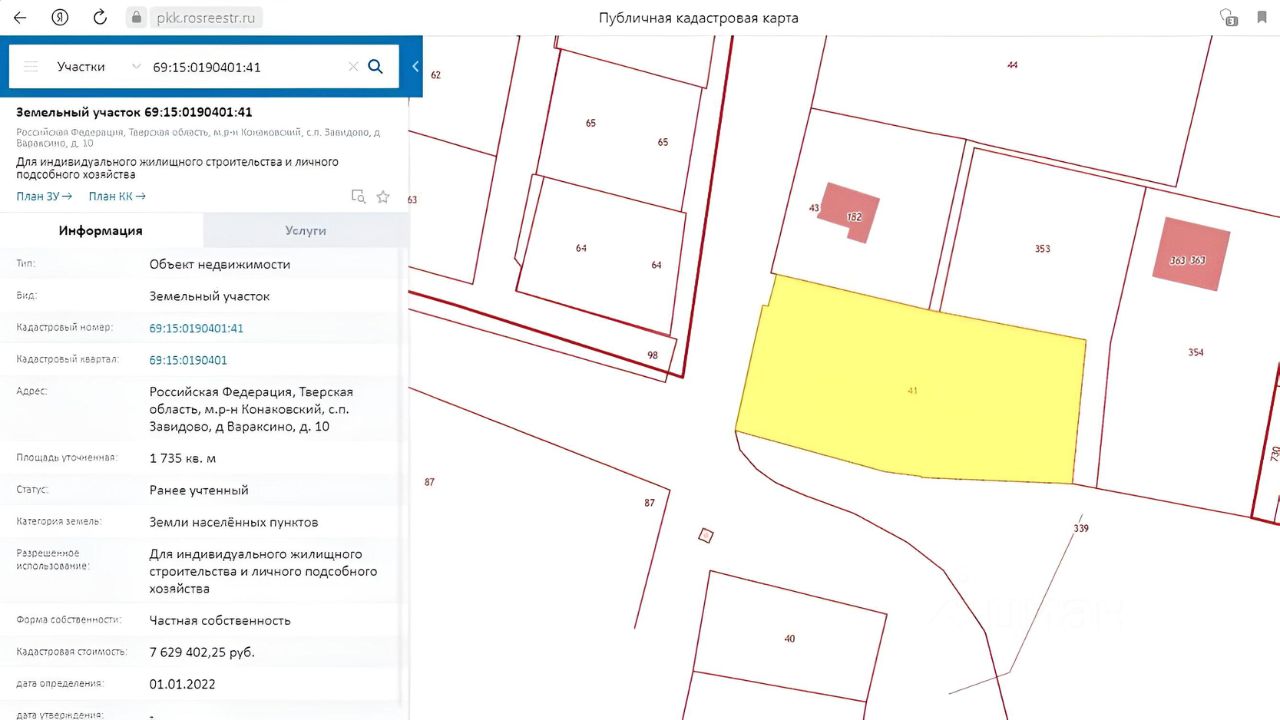
Task: Reload the page with the refresh icon
Action: click(99, 17)
